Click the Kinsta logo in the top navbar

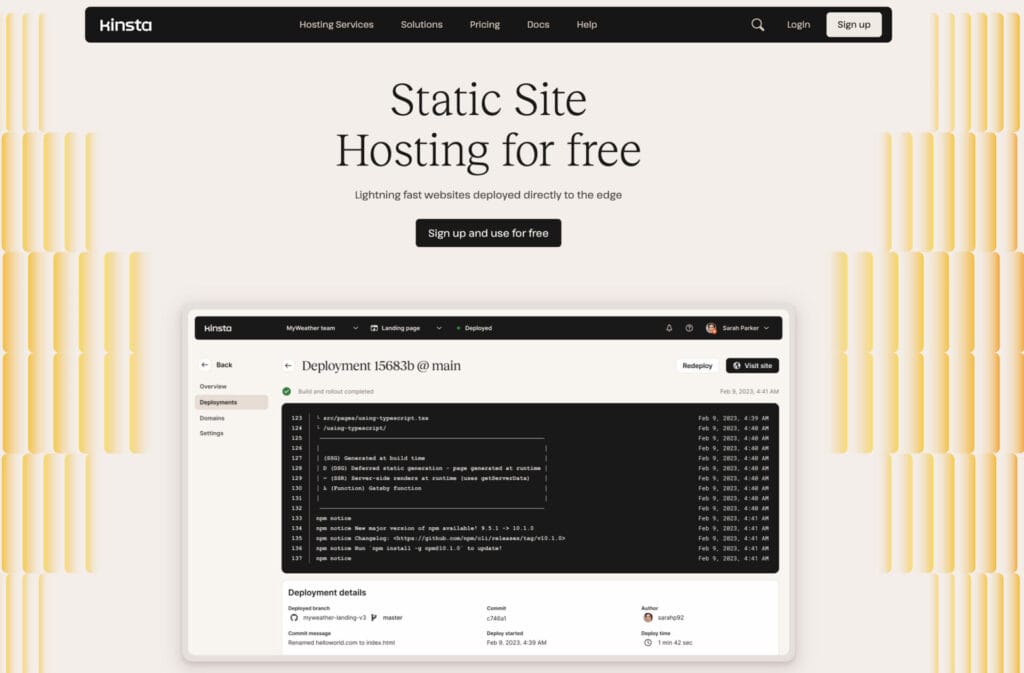click(126, 25)
